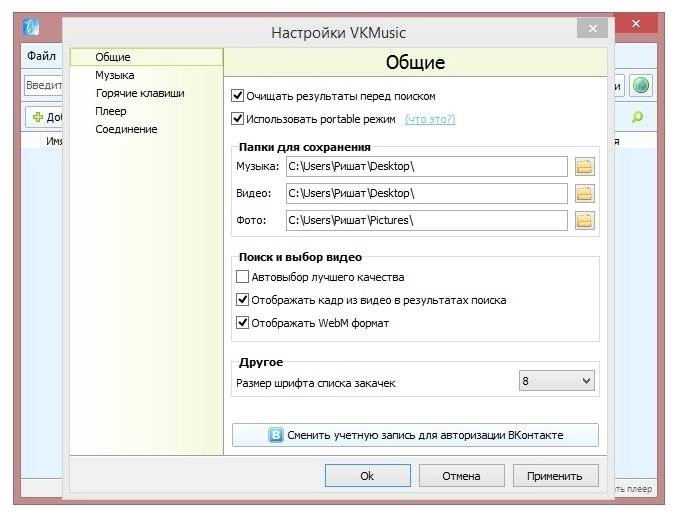
Task: Click the Фото folder path field
Action: point(427,220)
